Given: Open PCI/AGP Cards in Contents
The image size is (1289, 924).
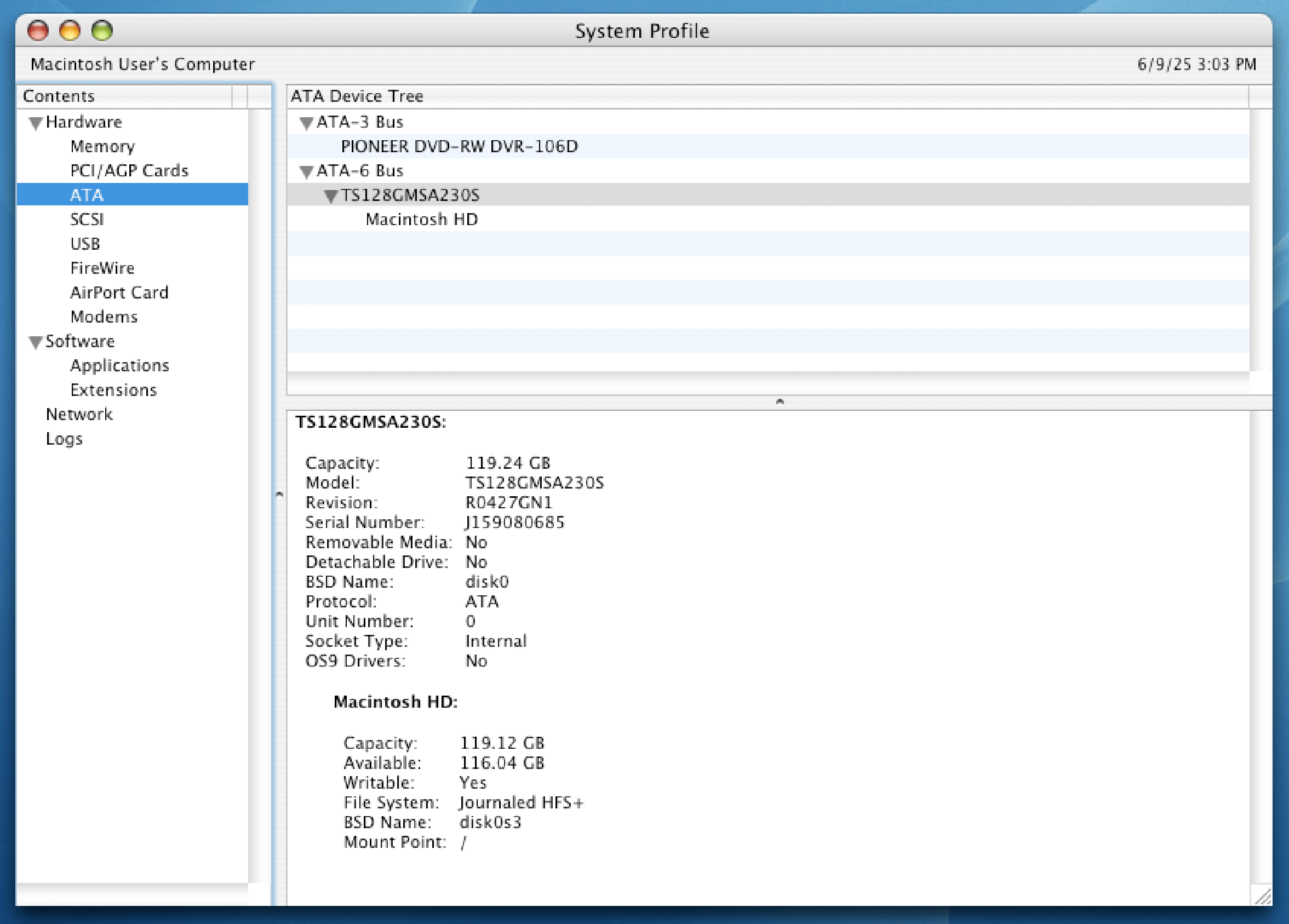Looking at the screenshot, I should [x=129, y=170].
